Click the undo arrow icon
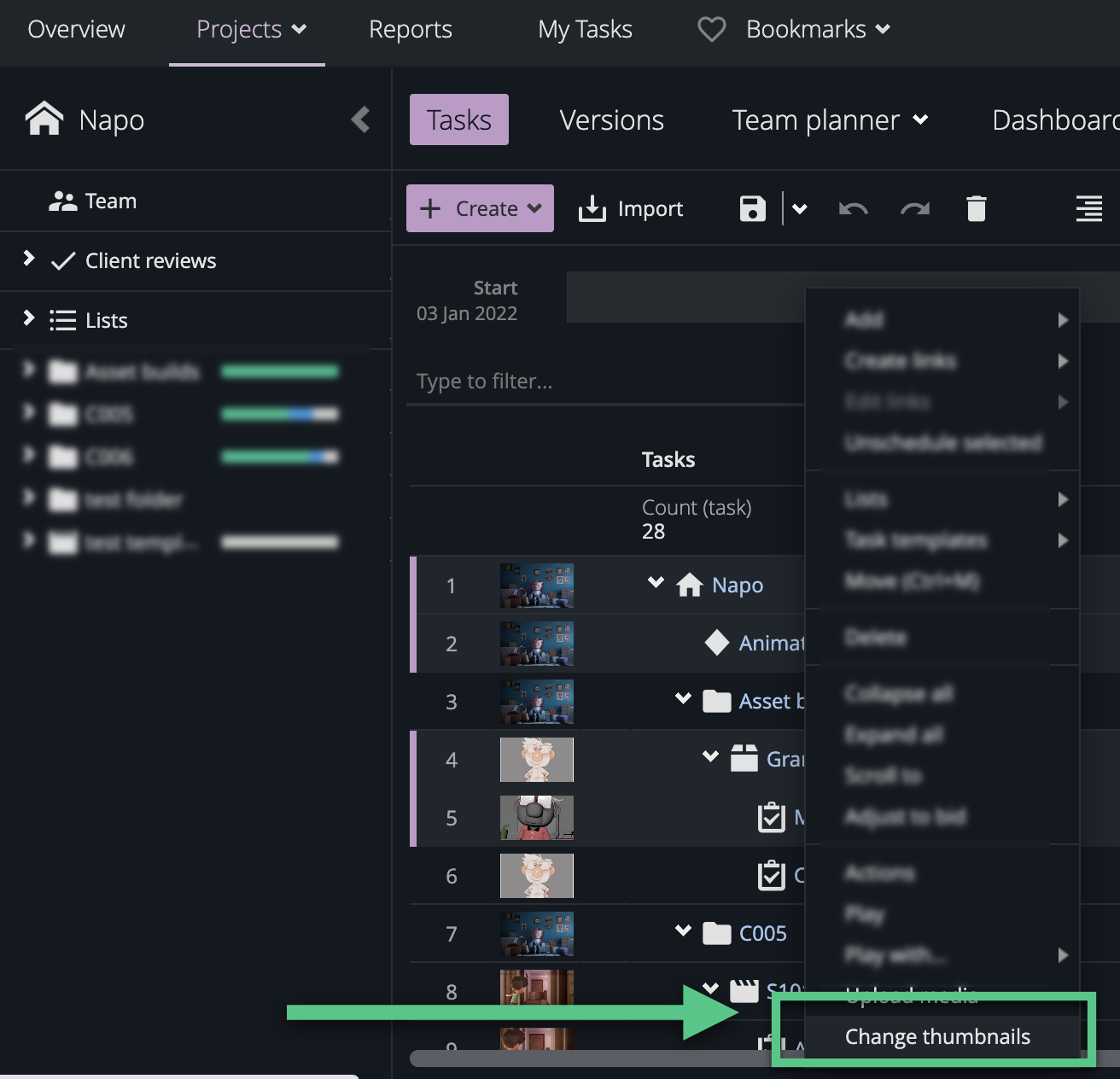 click(x=853, y=208)
